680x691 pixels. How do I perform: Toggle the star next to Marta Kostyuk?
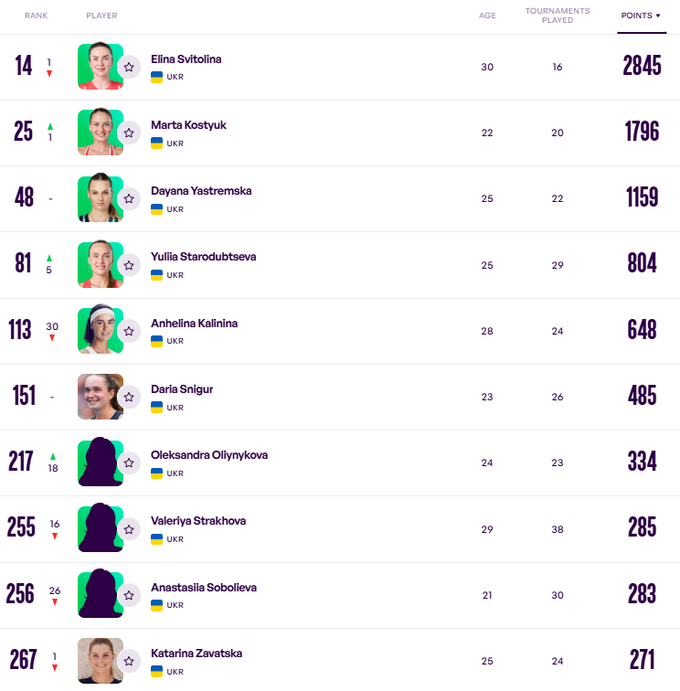(x=129, y=133)
